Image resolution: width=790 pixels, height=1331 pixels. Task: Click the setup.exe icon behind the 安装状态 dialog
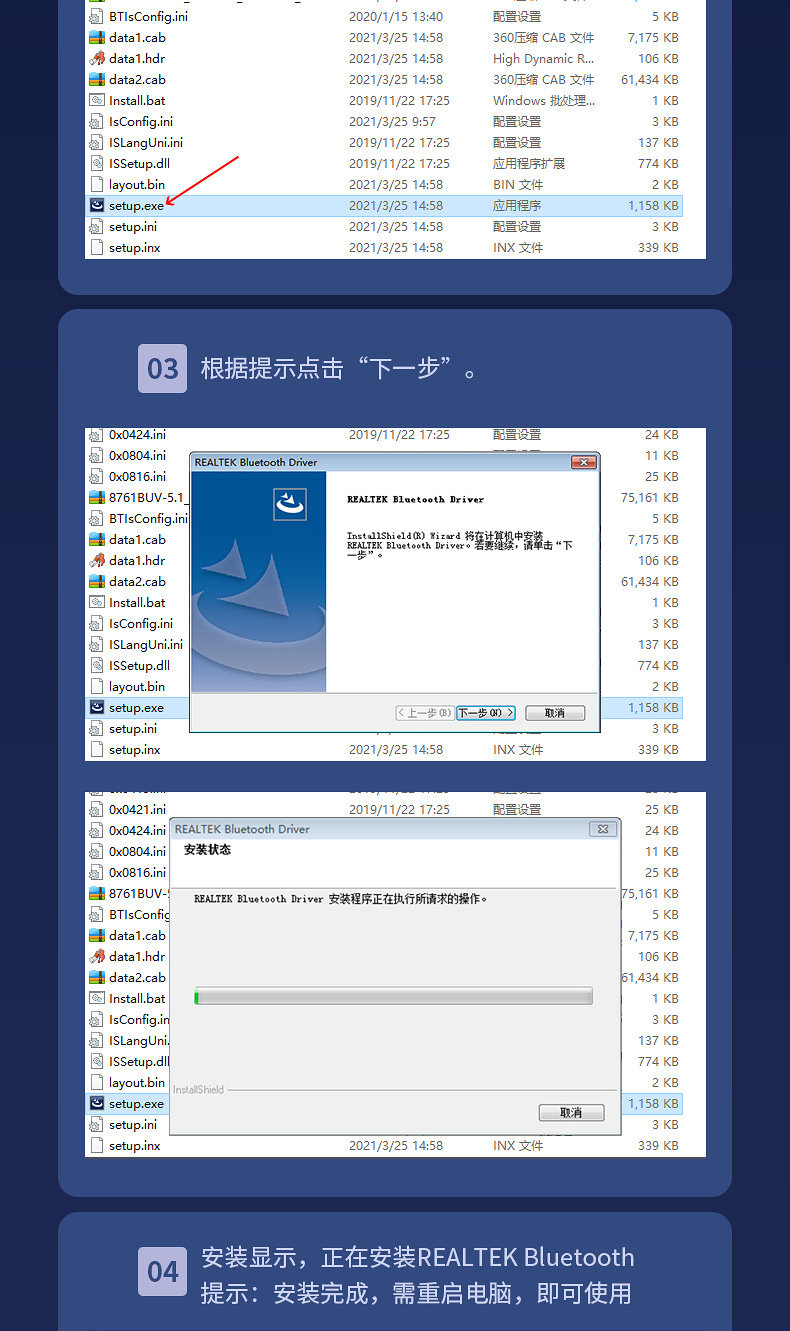coord(97,1103)
